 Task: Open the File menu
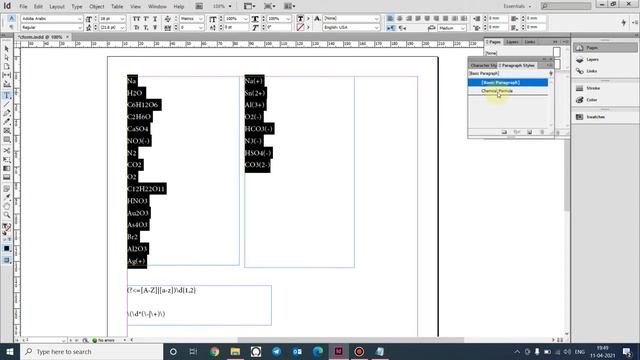(23, 7)
